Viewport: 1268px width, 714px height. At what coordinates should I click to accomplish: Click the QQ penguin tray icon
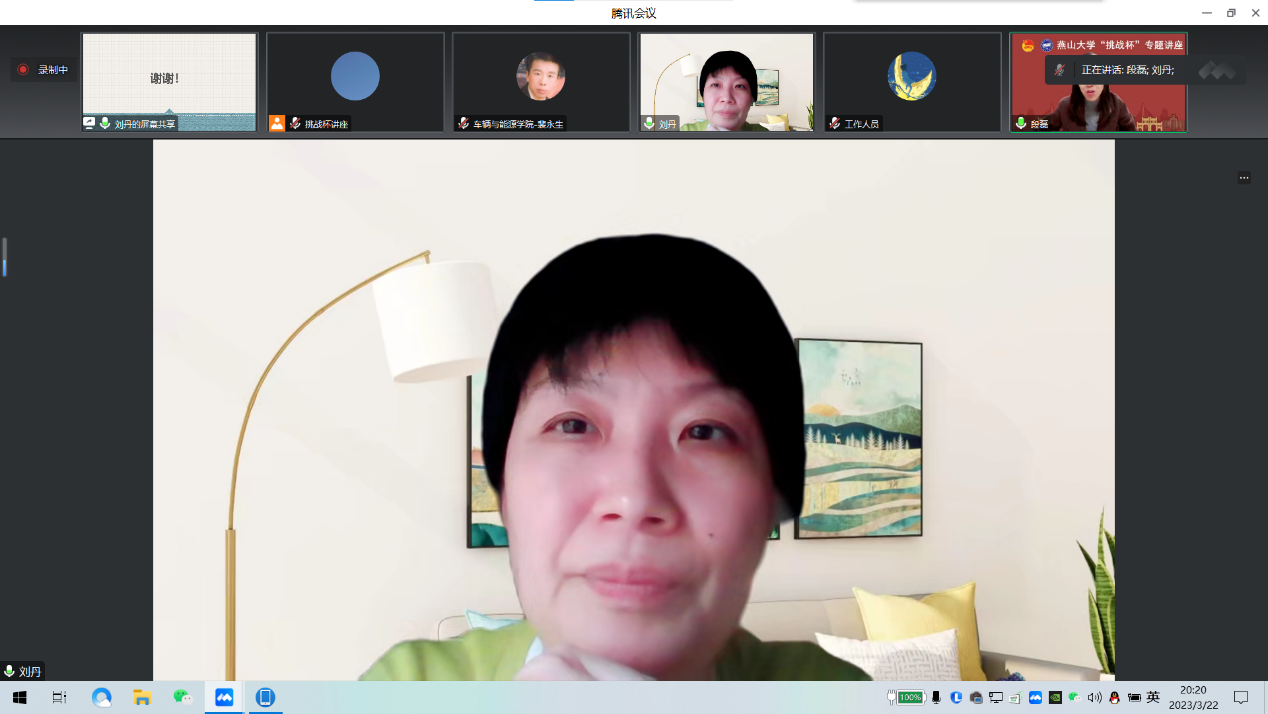pyautogui.click(x=1114, y=697)
